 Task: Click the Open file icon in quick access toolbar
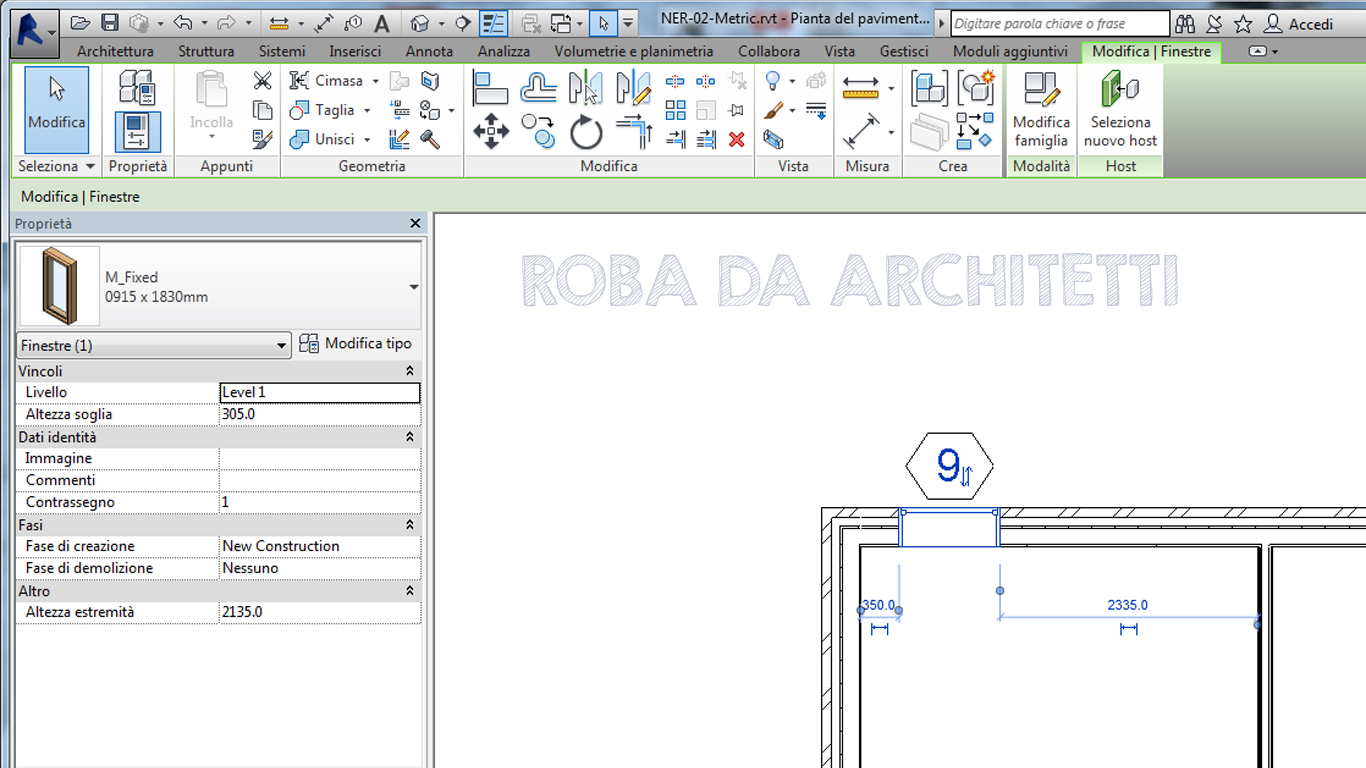click(x=81, y=22)
